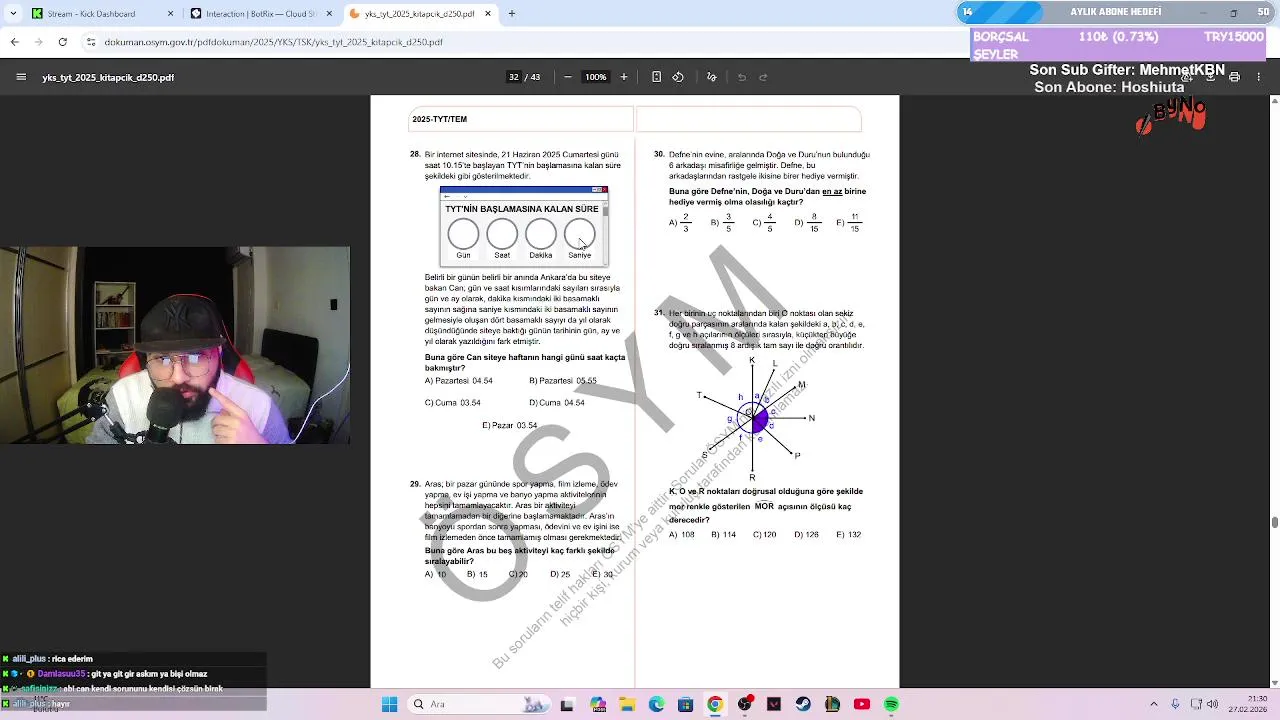
Task: Open Steam from taskbar
Action: tap(803, 704)
